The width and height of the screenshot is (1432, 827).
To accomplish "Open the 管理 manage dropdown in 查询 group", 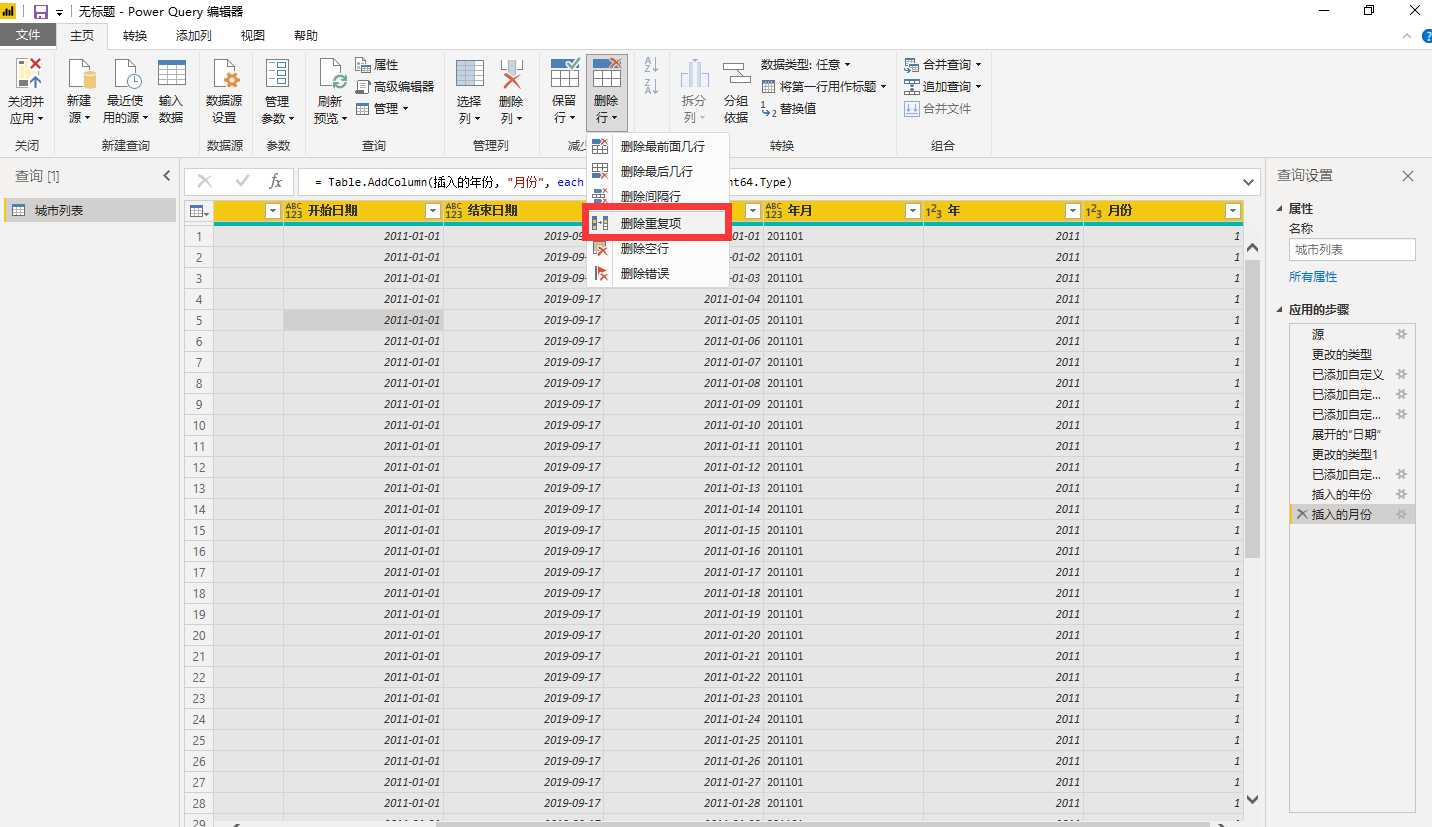I will [382, 109].
